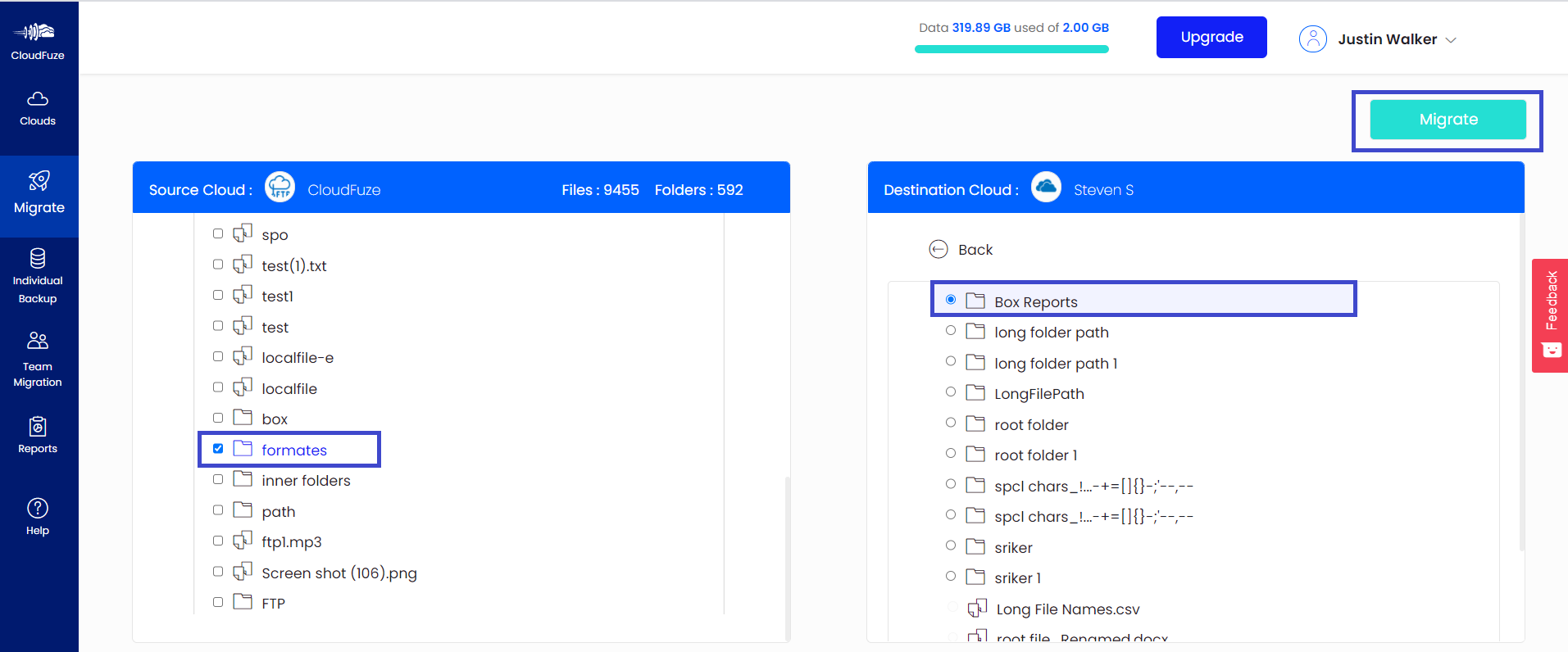Click the Box Reports folder icon

pos(975,301)
